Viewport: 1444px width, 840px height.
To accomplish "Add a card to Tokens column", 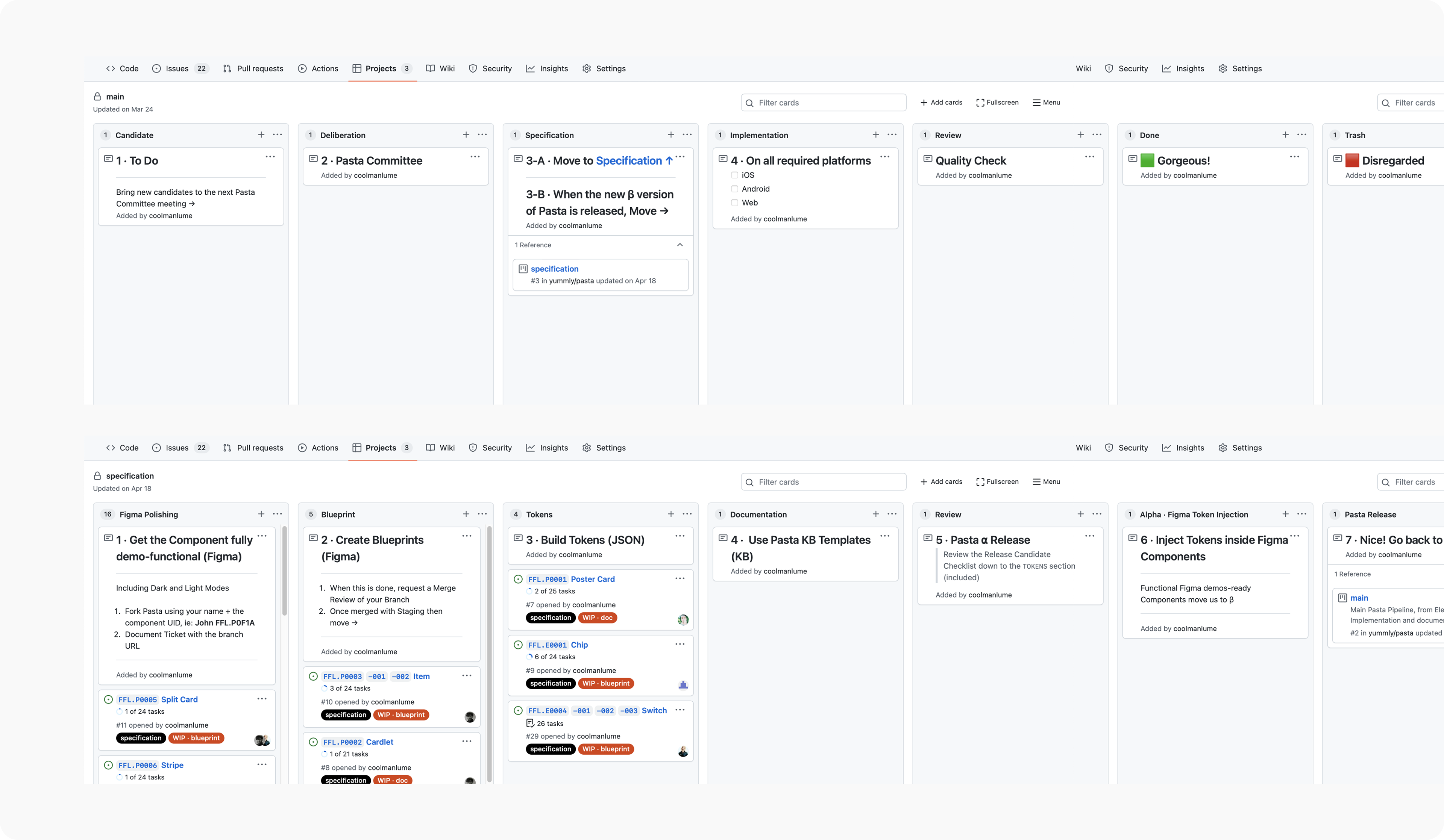I will tap(670, 514).
